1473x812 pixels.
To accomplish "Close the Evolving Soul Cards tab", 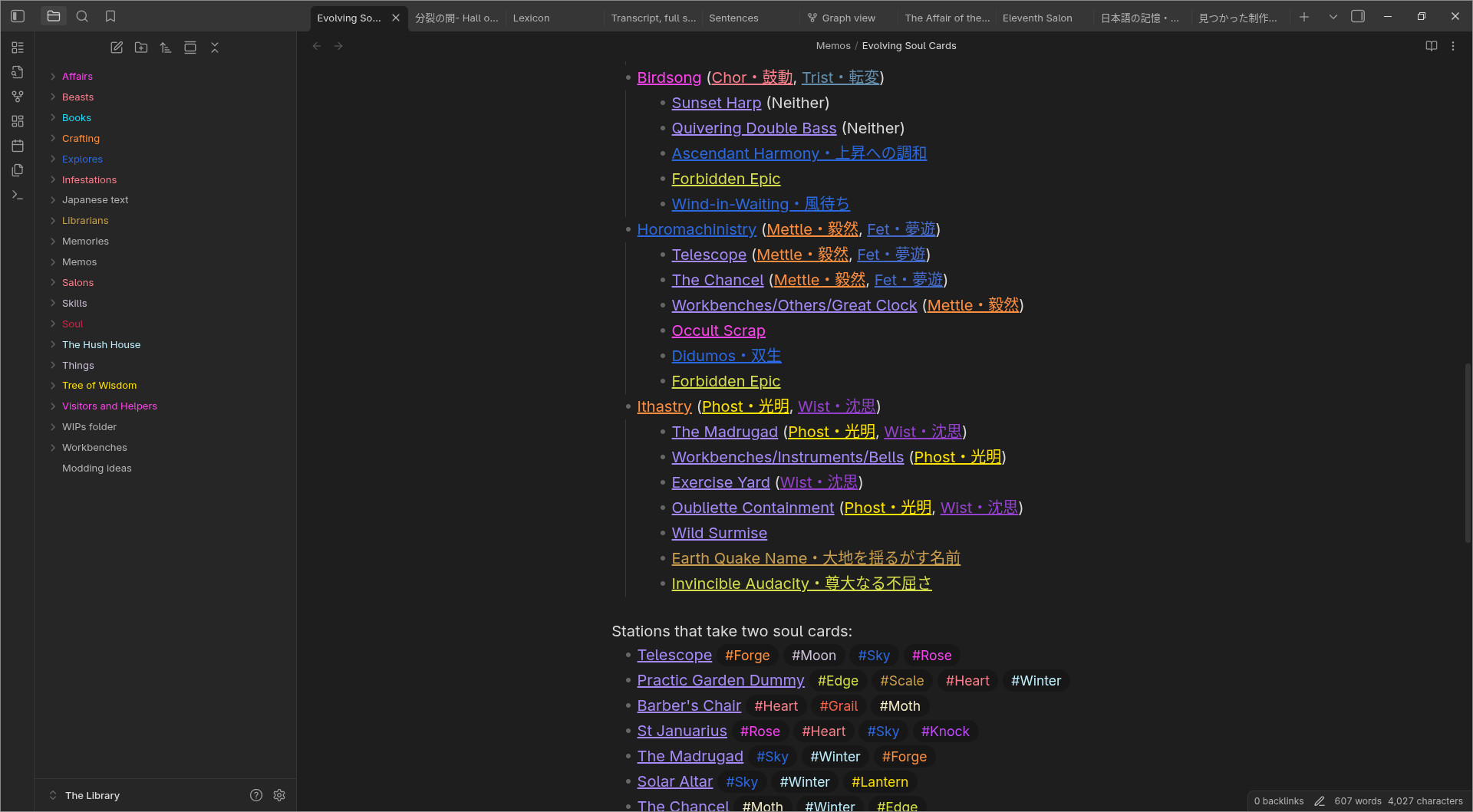I will tap(396, 18).
